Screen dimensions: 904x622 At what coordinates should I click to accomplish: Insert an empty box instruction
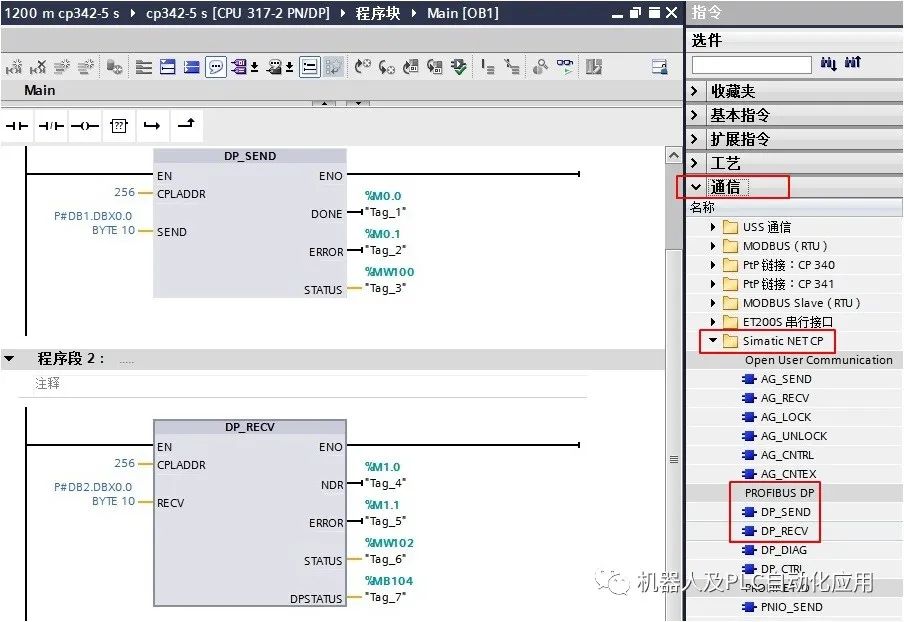[x=119, y=125]
